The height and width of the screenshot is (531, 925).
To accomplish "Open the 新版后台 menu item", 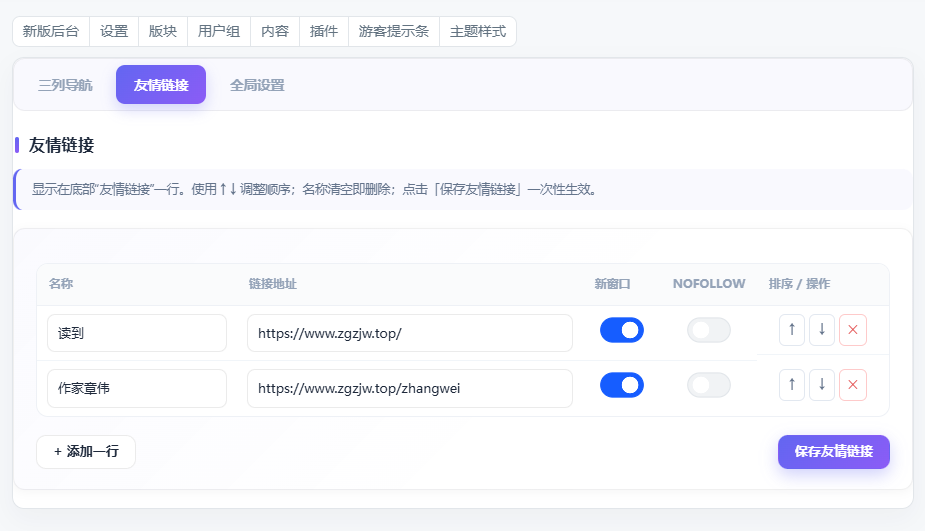I will tap(51, 31).
